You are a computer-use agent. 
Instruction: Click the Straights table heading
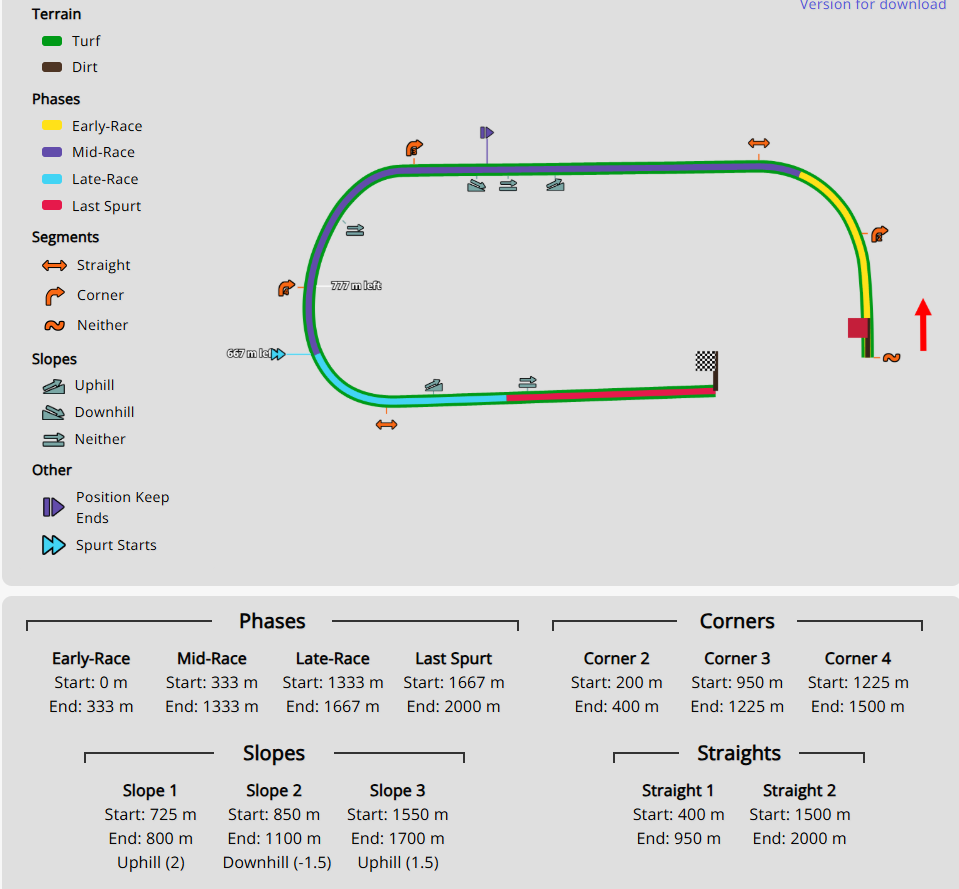[x=739, y=753]
